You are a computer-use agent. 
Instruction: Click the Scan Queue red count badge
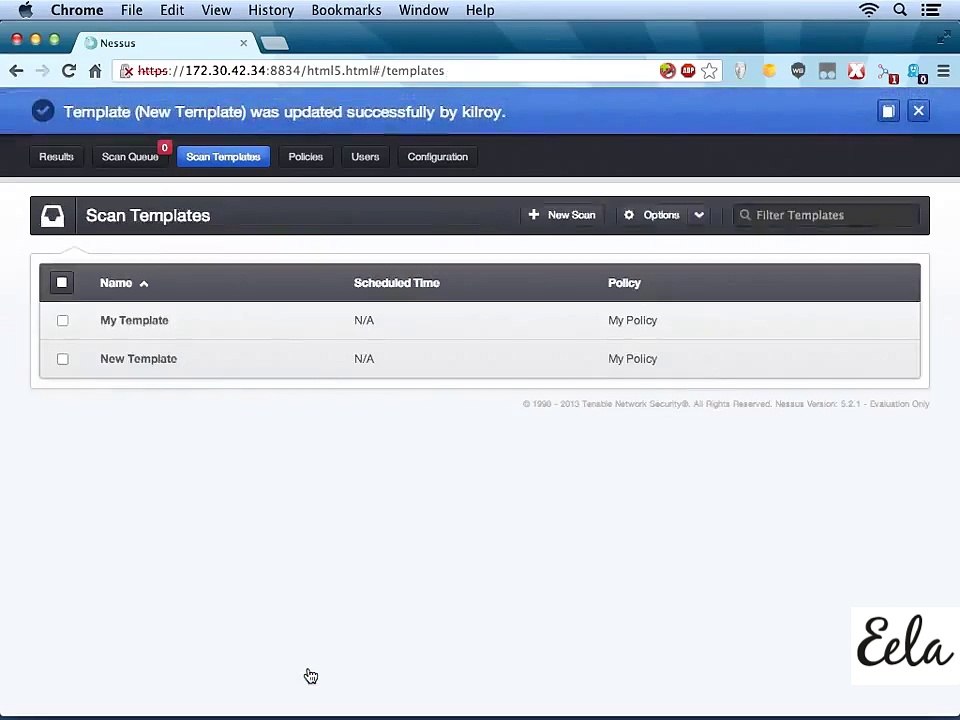164,148
